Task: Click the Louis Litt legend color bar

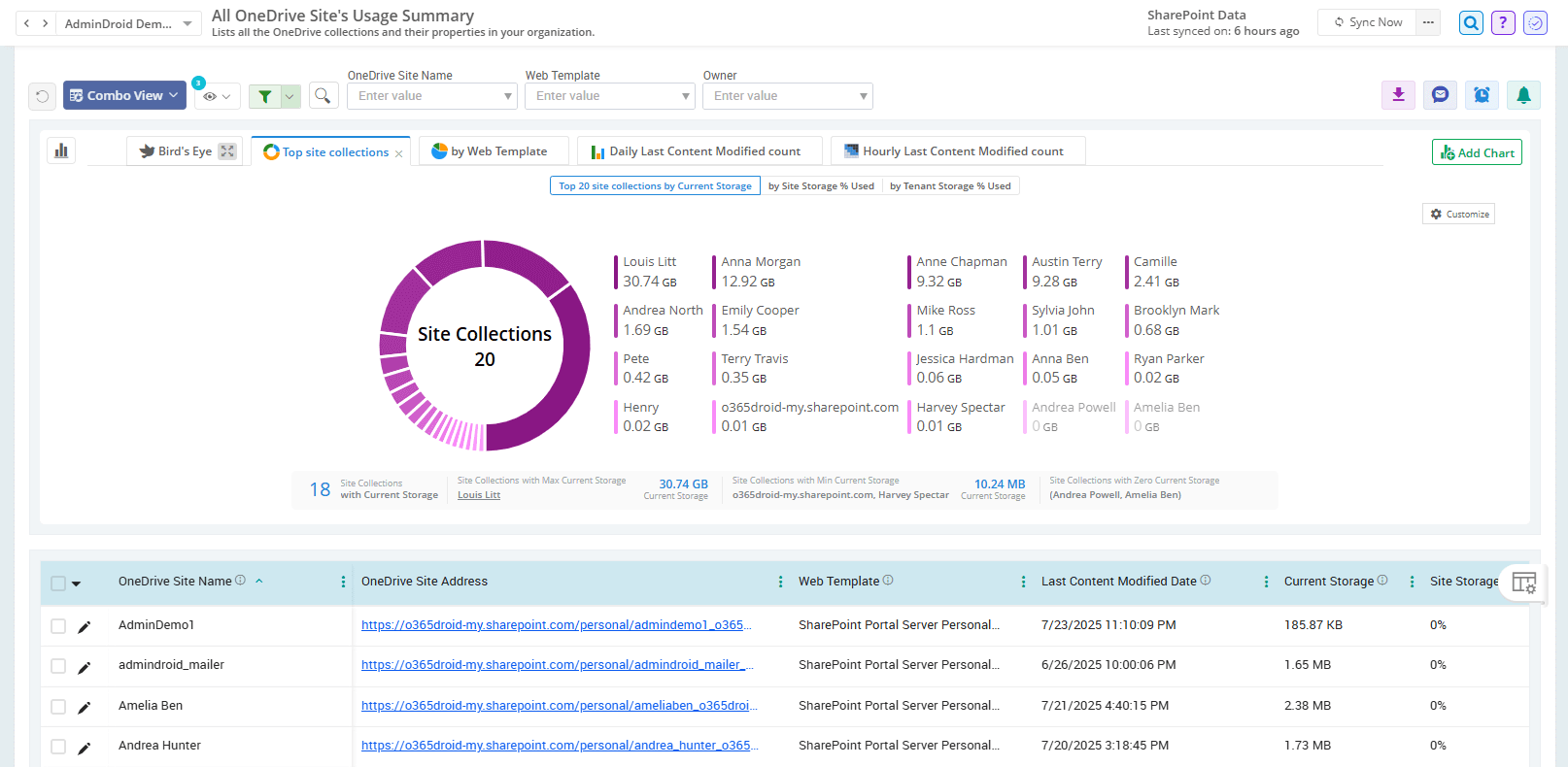Action: click(x=616, y=272)
